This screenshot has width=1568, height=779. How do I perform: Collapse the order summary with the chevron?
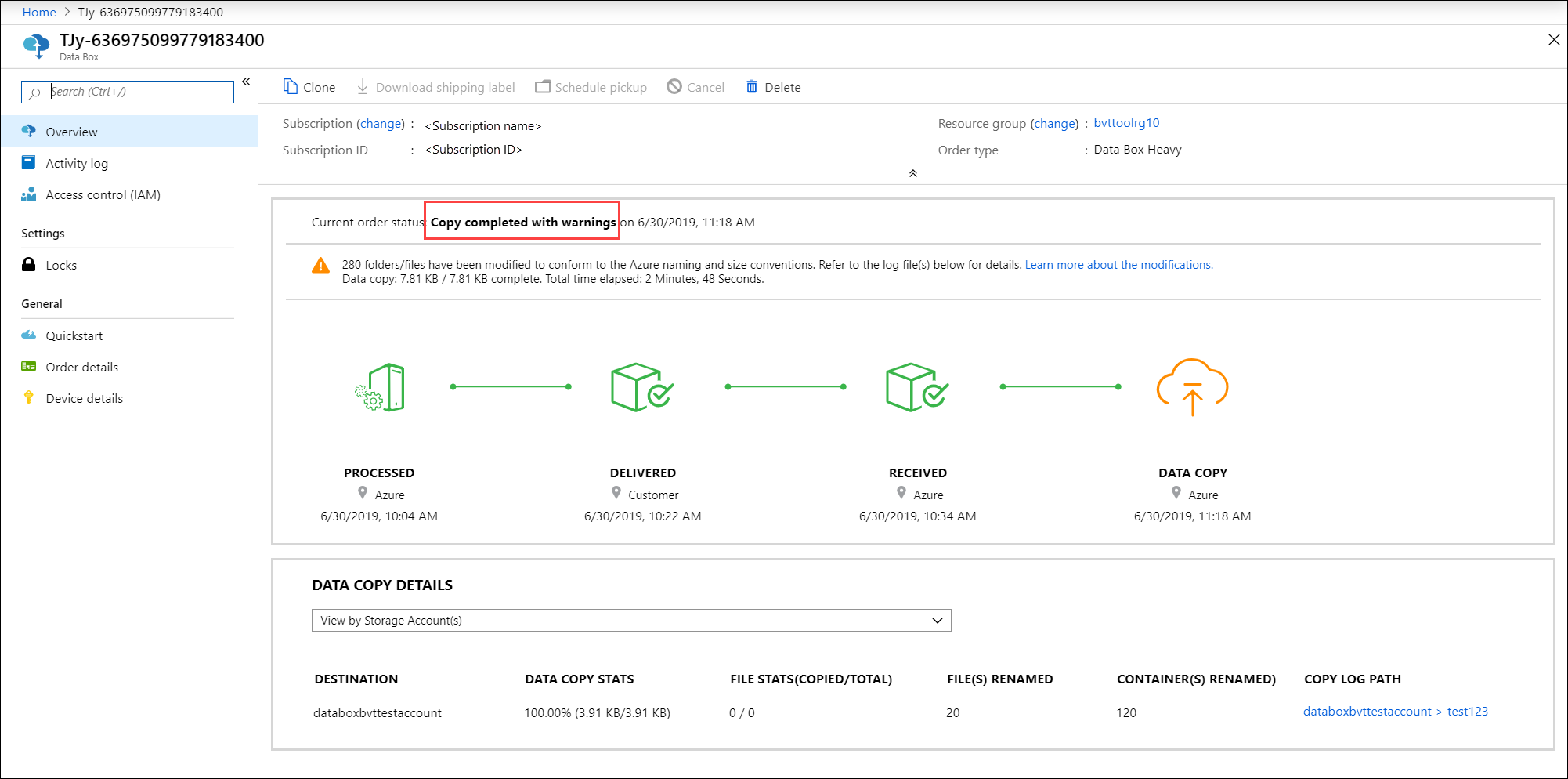click(912, 173)
